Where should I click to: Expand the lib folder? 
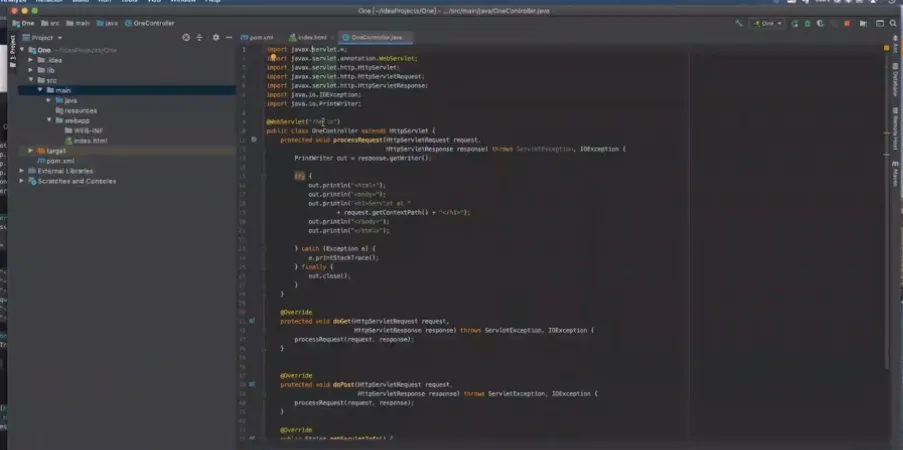(31, 70)
